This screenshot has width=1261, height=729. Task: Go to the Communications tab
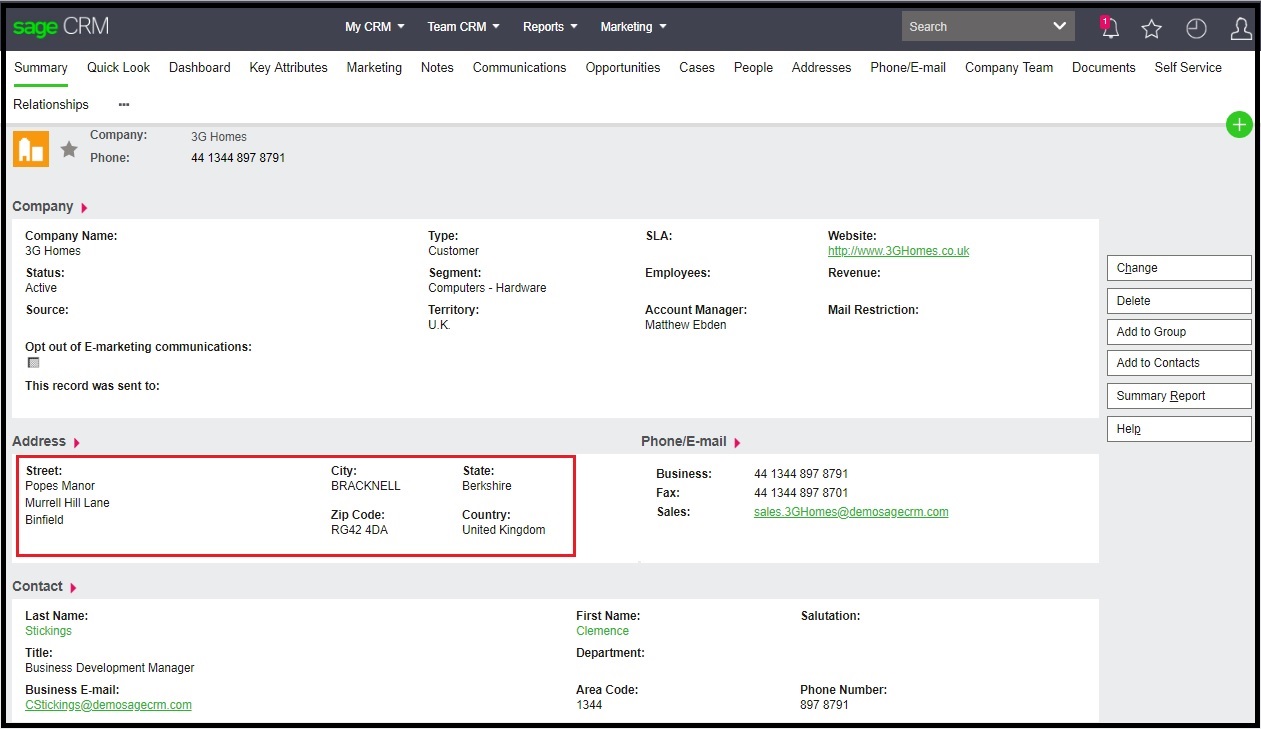click(519, 68)
